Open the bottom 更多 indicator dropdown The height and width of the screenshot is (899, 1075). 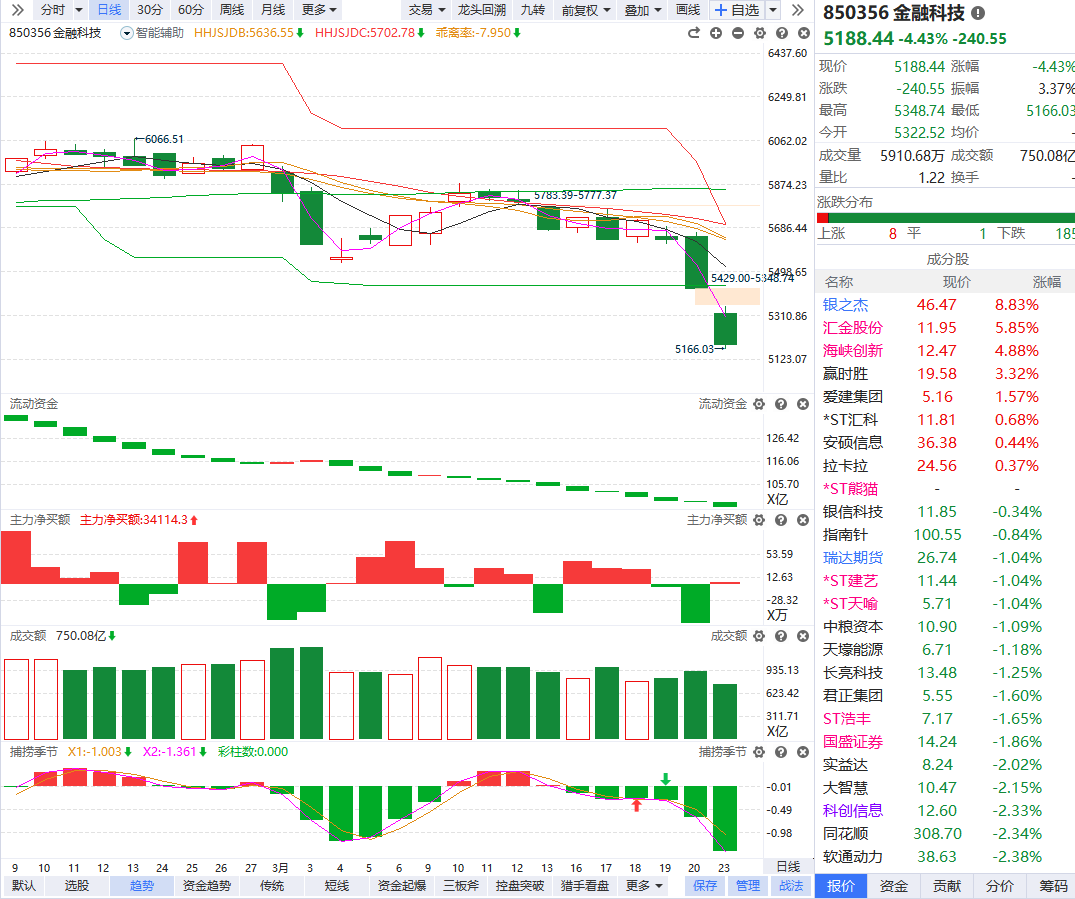[x=643, y=885]
